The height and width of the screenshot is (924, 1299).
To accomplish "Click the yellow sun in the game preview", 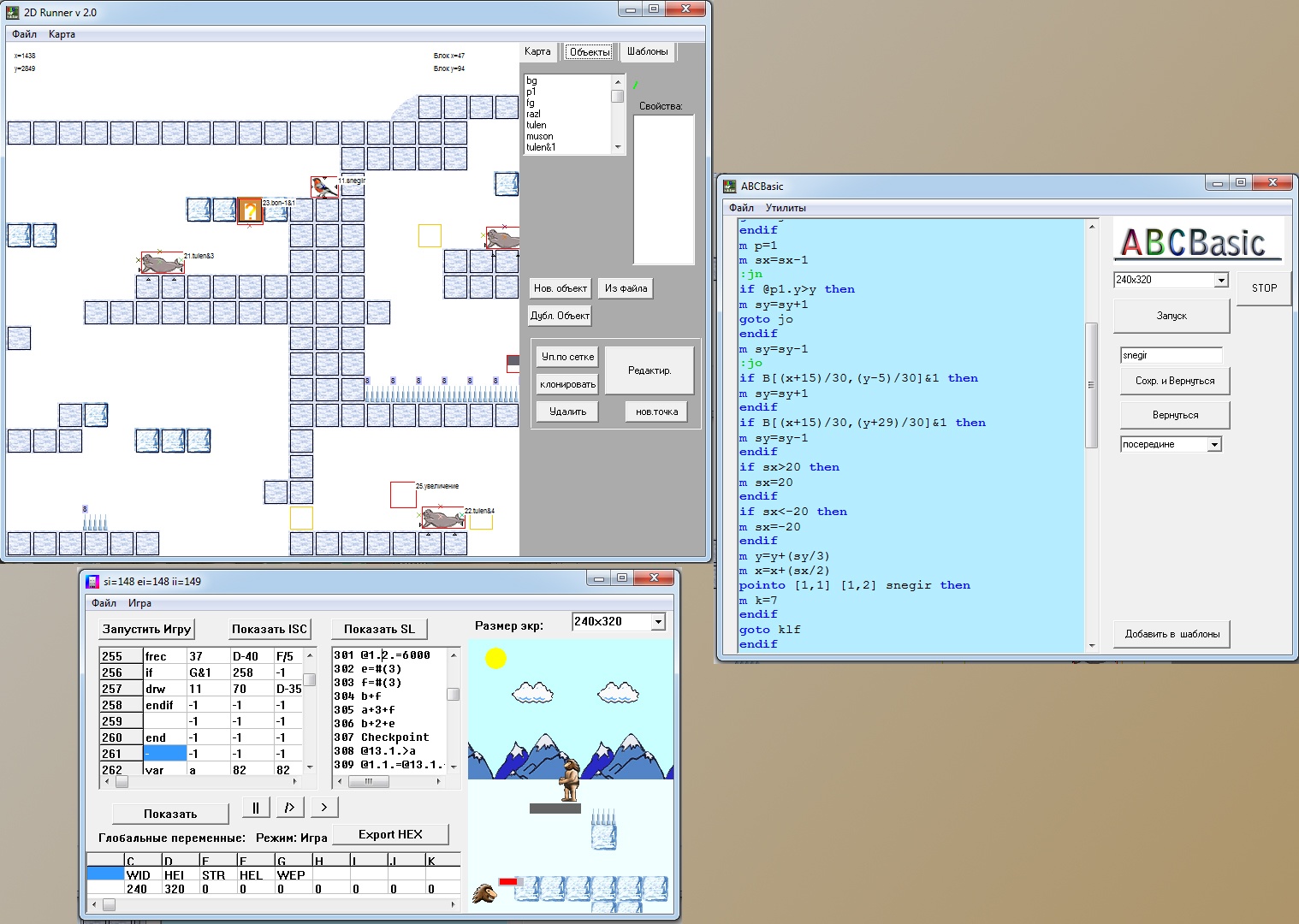I will tap(495, 658).
